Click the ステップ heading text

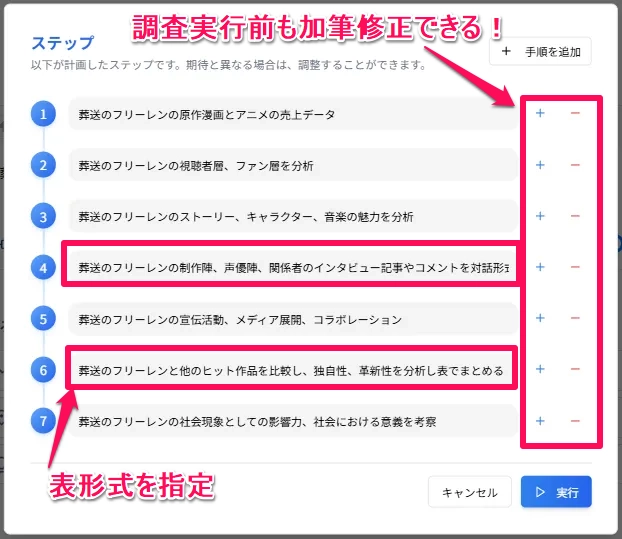[x=63, y=43]
